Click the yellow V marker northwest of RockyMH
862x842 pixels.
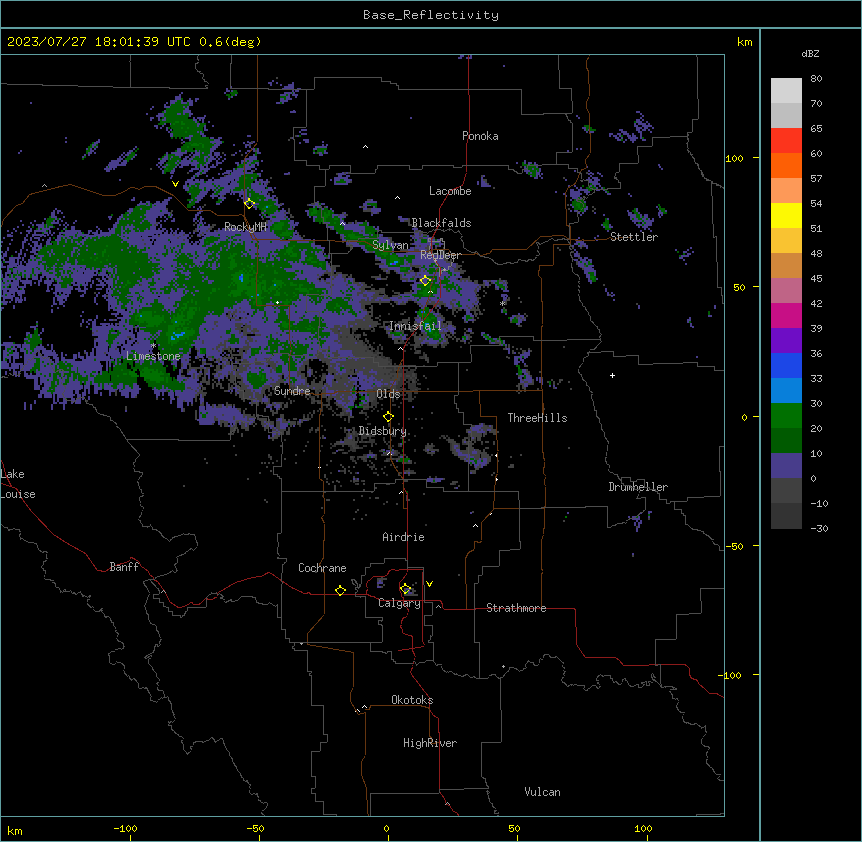point(175,184)
